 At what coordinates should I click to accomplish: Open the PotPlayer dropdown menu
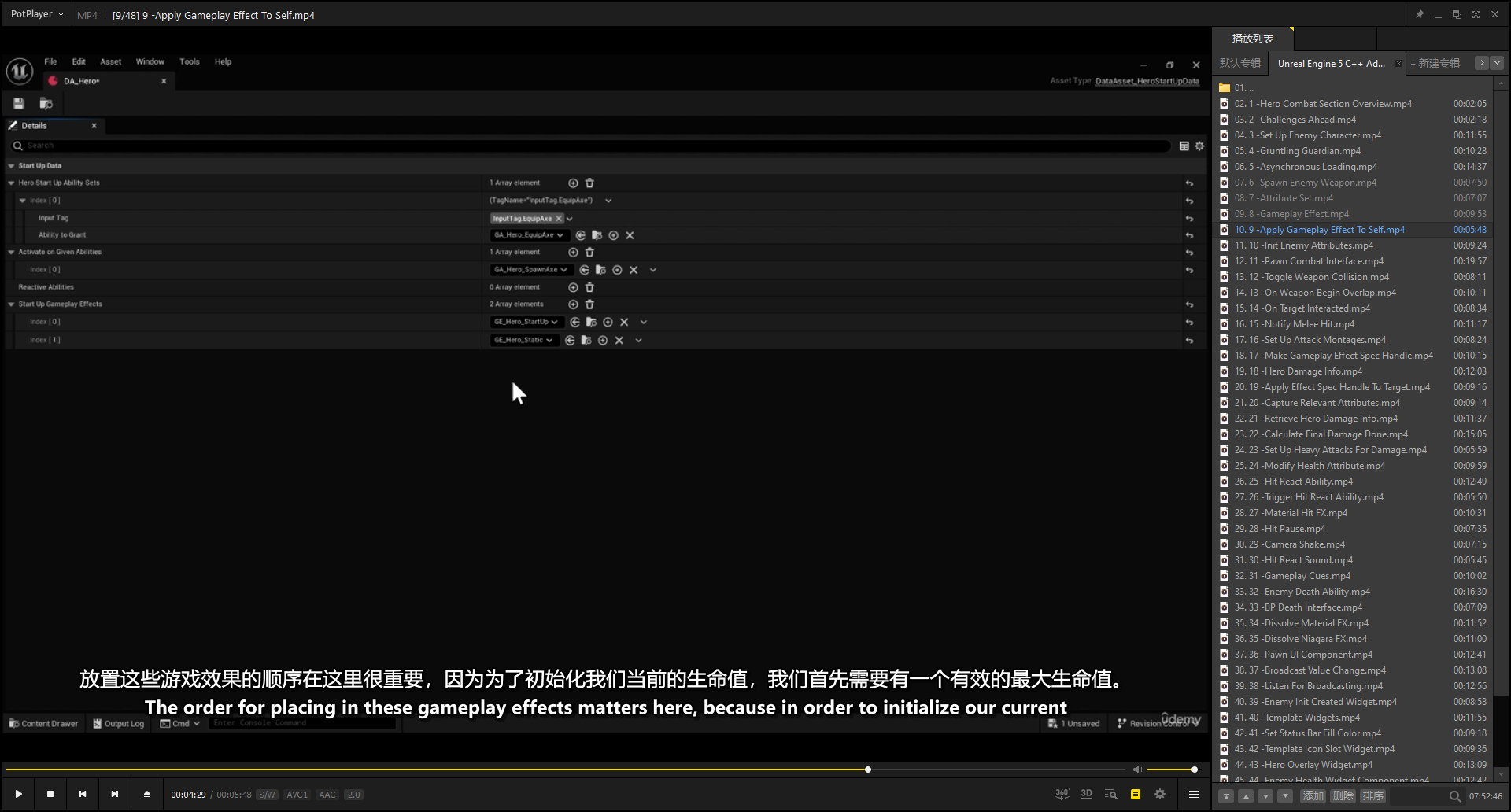[37, 14]
